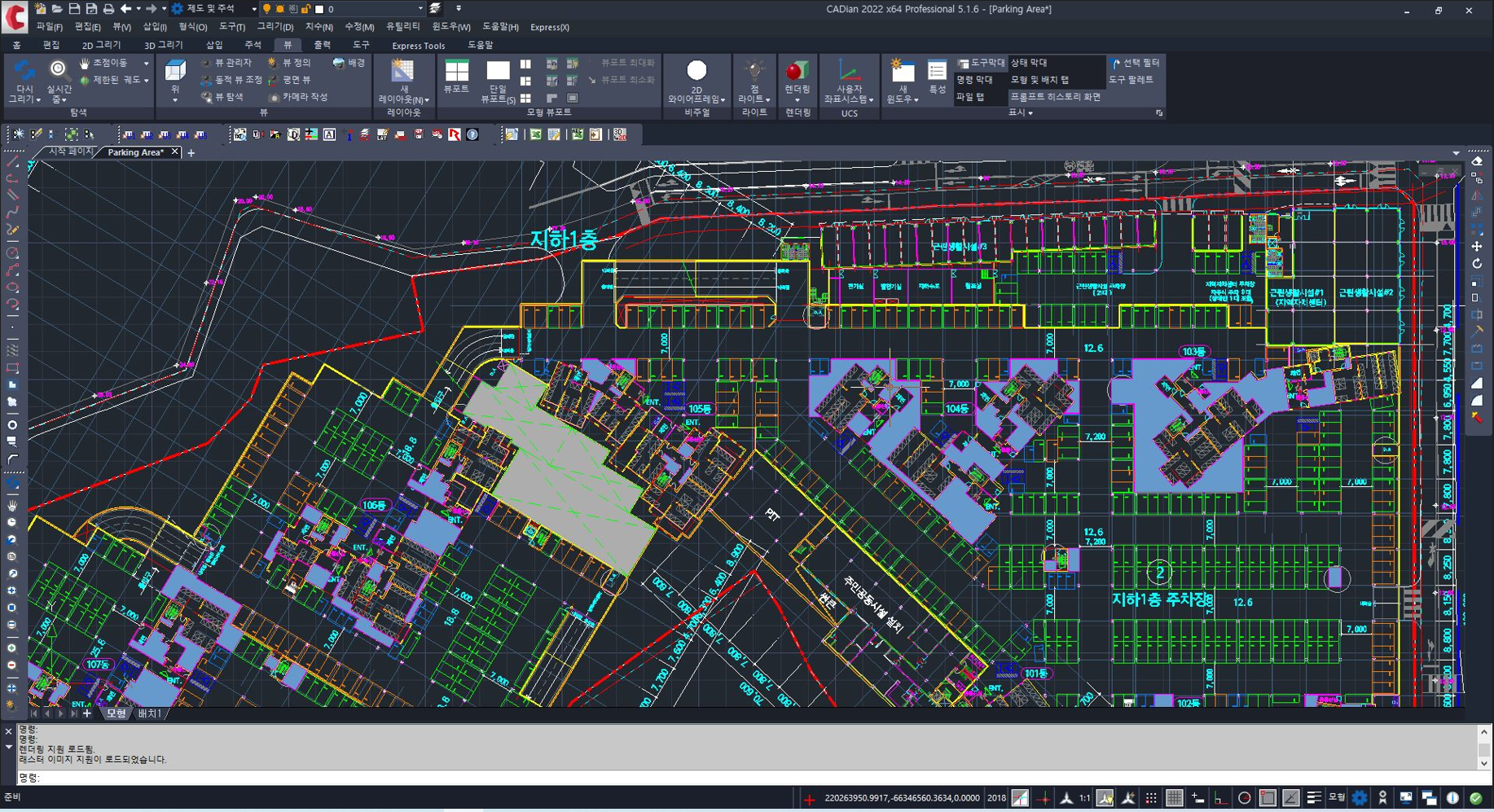Expand the 표시 panel dropdown arrow
The image size is (1494, 812).
tap(1030, 113)
